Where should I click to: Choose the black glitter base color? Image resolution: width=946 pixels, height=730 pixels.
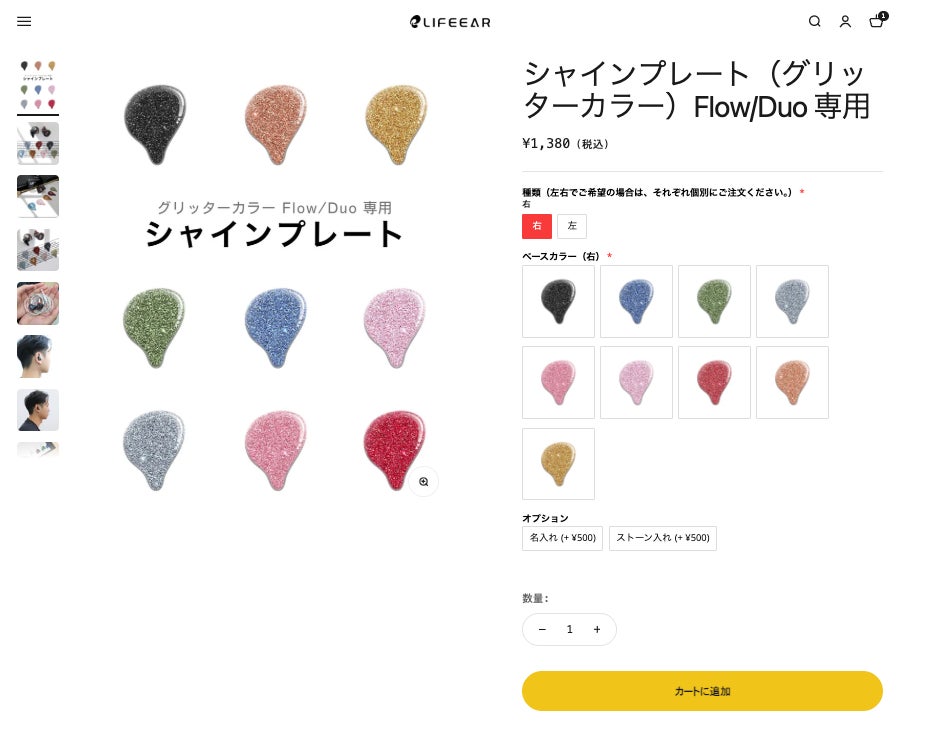point(558,301)
